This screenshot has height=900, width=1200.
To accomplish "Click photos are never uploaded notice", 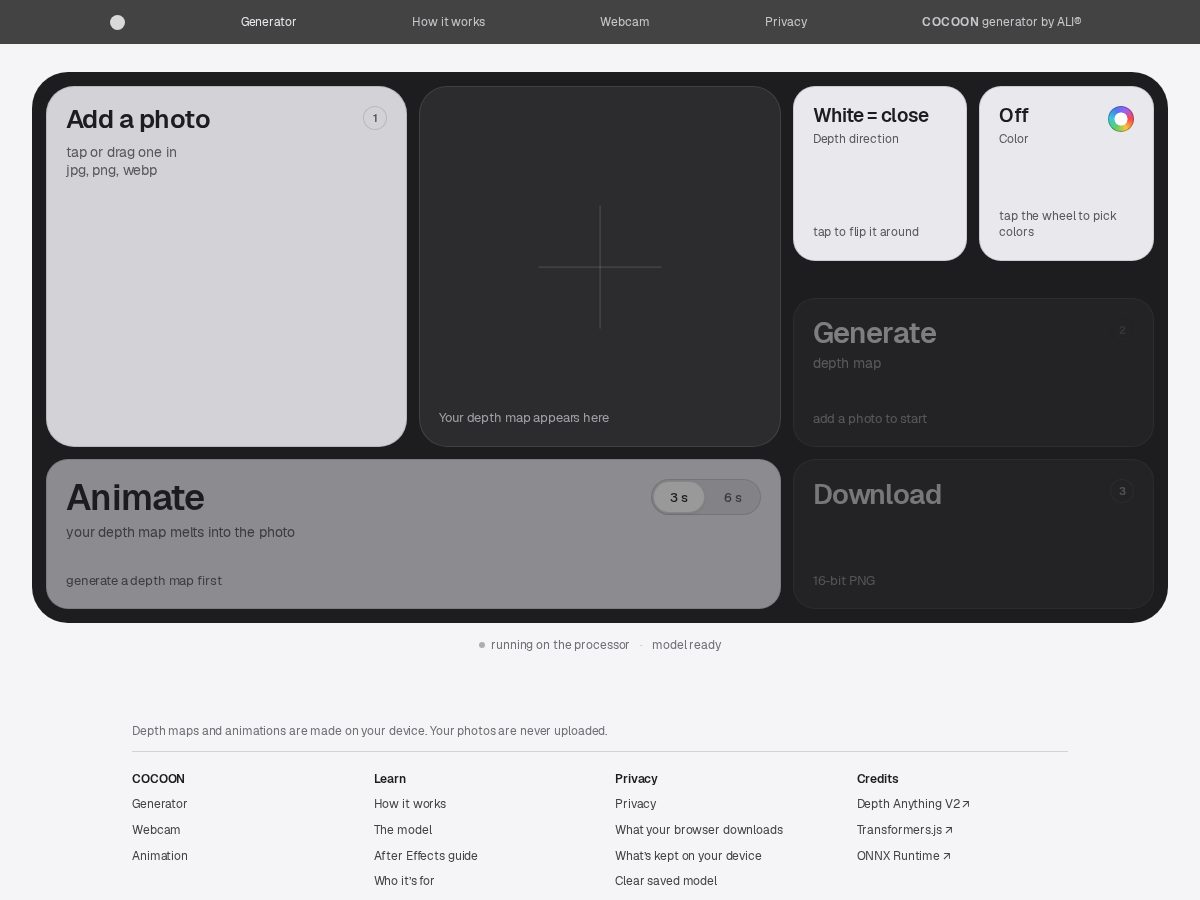I will pos(370,731).
